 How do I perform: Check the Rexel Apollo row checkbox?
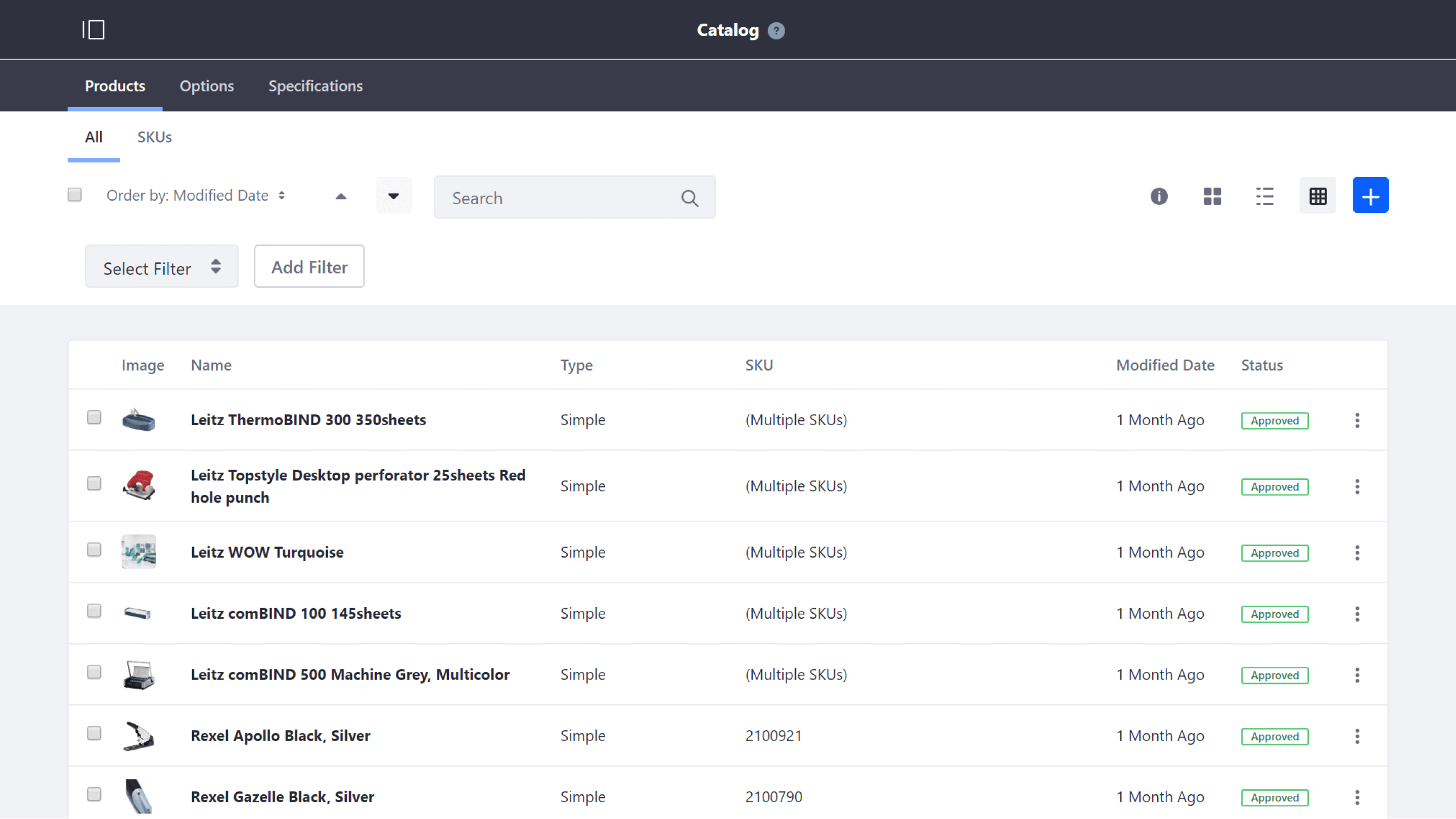click(94, 733)
